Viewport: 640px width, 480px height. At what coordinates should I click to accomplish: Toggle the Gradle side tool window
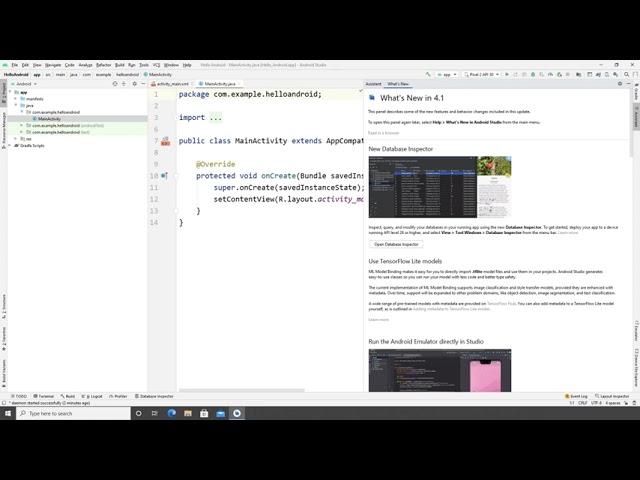pos(636,93)
